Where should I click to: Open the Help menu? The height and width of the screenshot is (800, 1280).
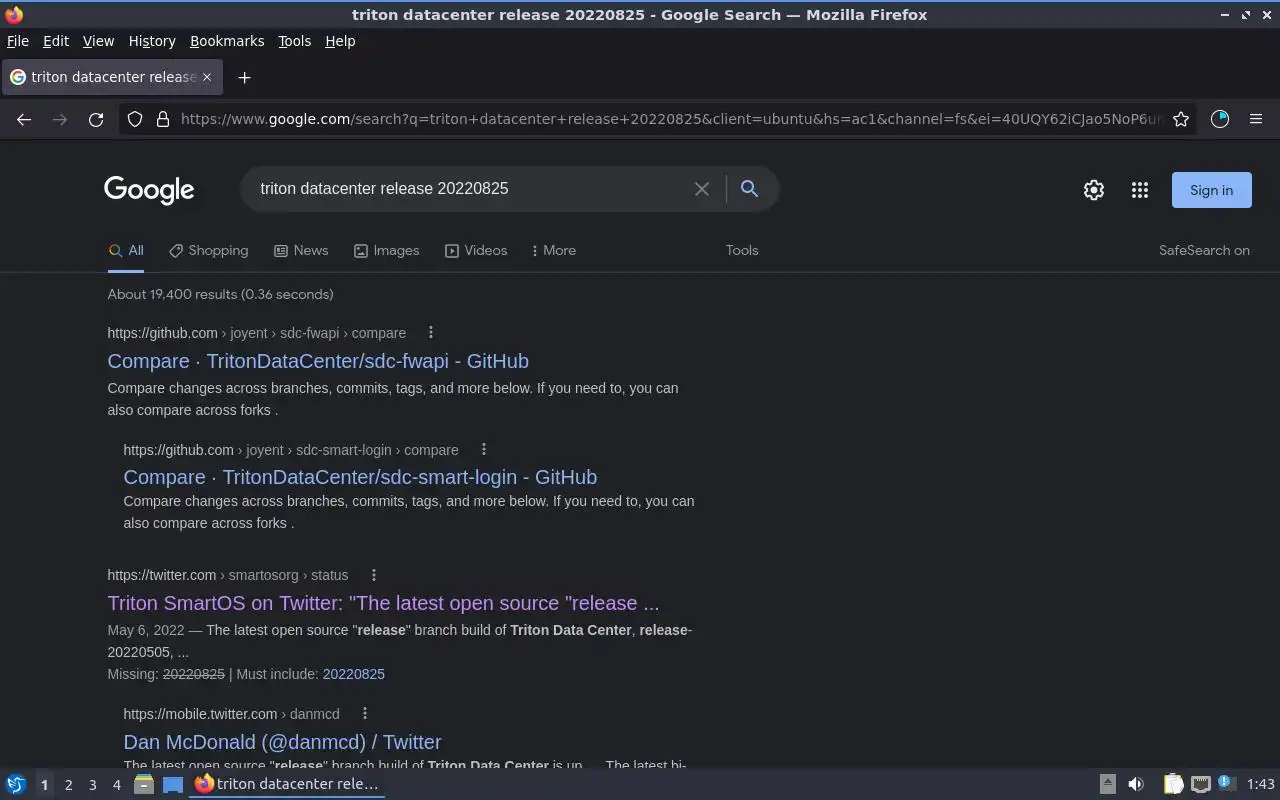[x=340, y=41]
